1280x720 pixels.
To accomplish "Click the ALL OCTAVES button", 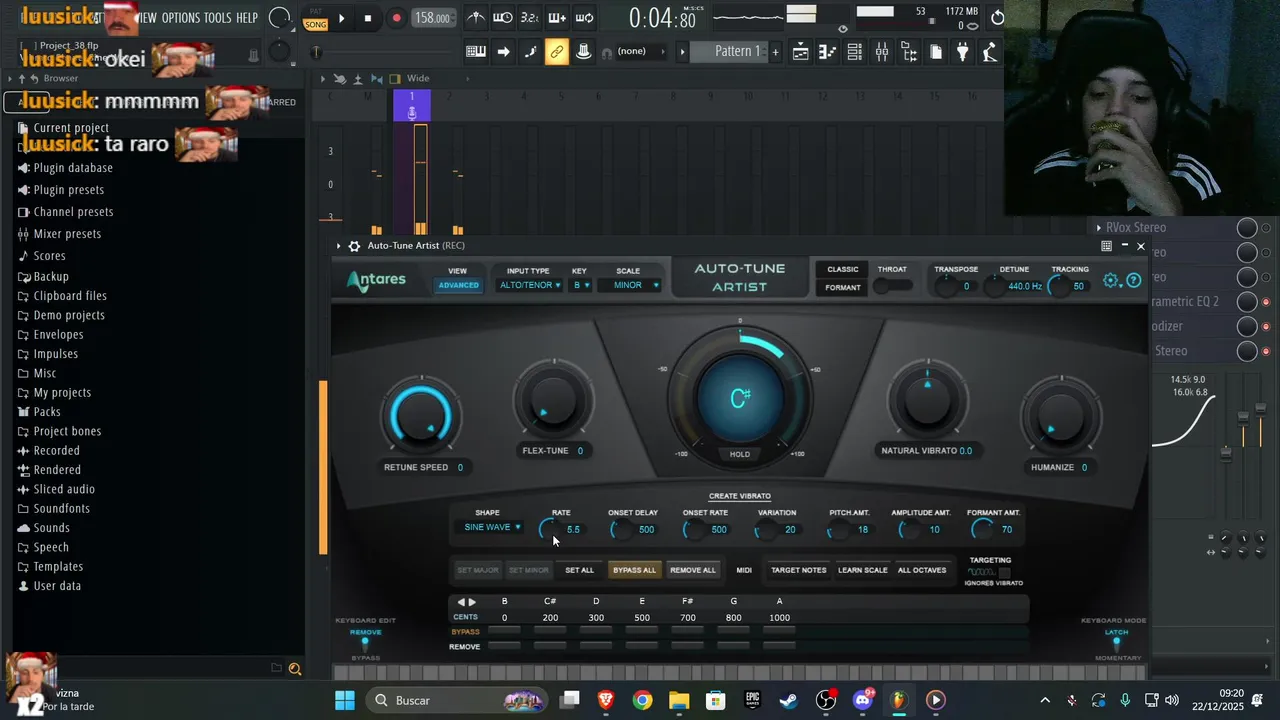I will coord(922,570).
